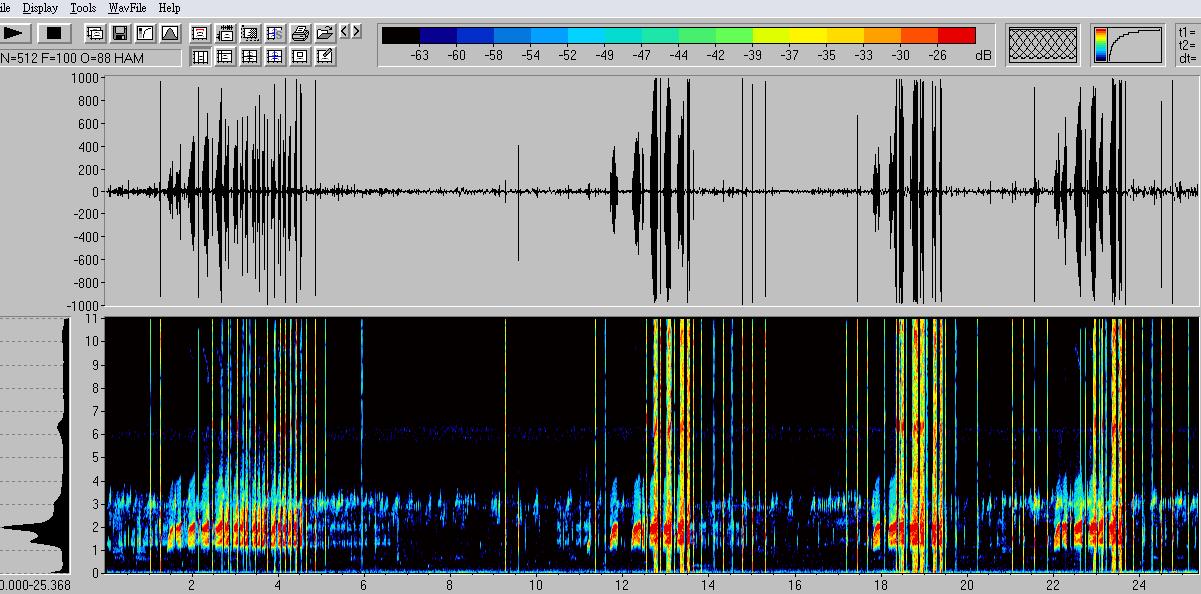Stop audio playback with the square button
This screenshot has width=1201, height=594.
(55, 34)
